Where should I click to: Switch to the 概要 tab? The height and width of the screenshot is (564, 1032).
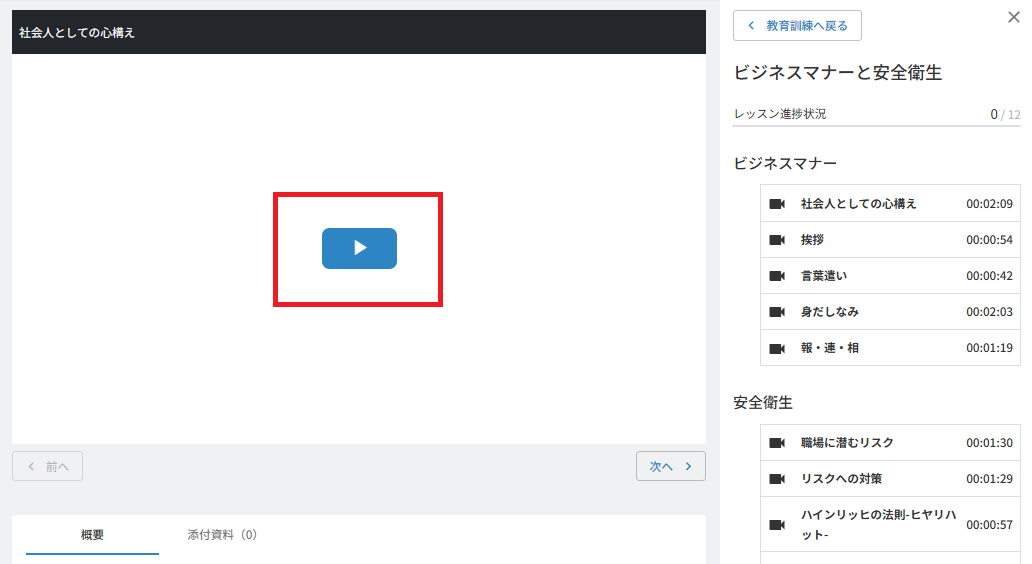point(92,535)
